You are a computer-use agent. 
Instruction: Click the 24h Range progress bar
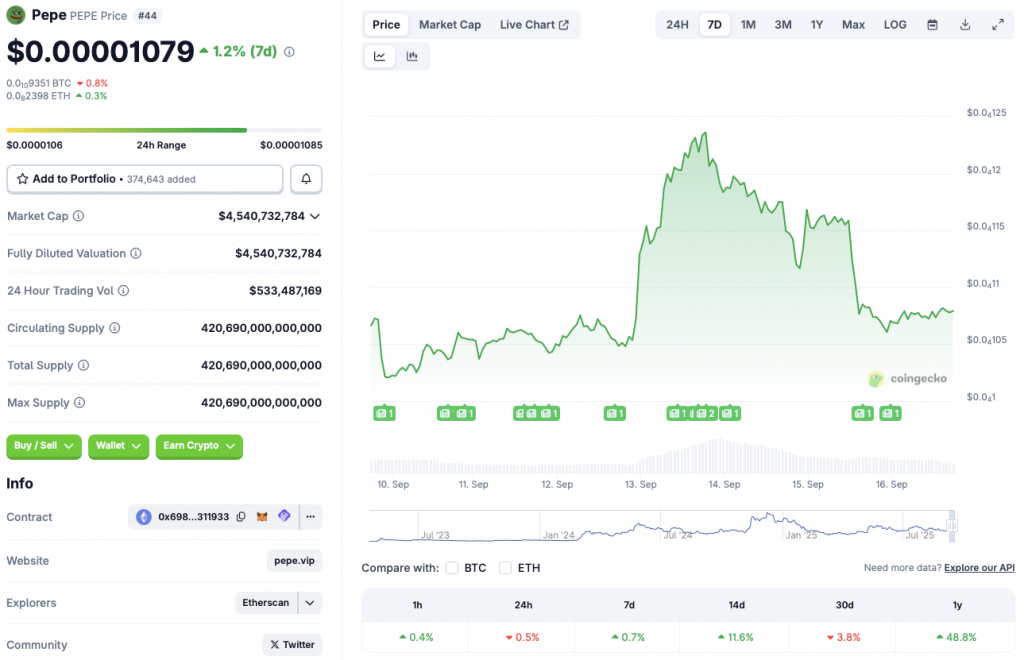(x=164, y=130)
